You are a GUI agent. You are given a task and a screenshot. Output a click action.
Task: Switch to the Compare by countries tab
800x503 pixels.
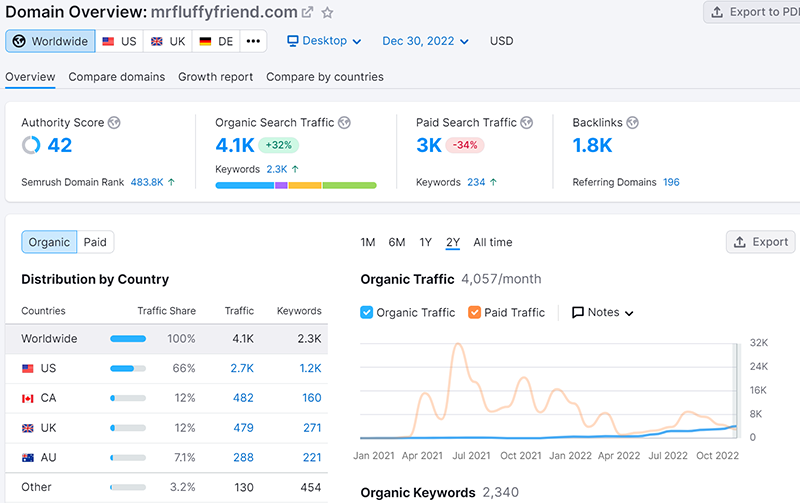[325, 77]
